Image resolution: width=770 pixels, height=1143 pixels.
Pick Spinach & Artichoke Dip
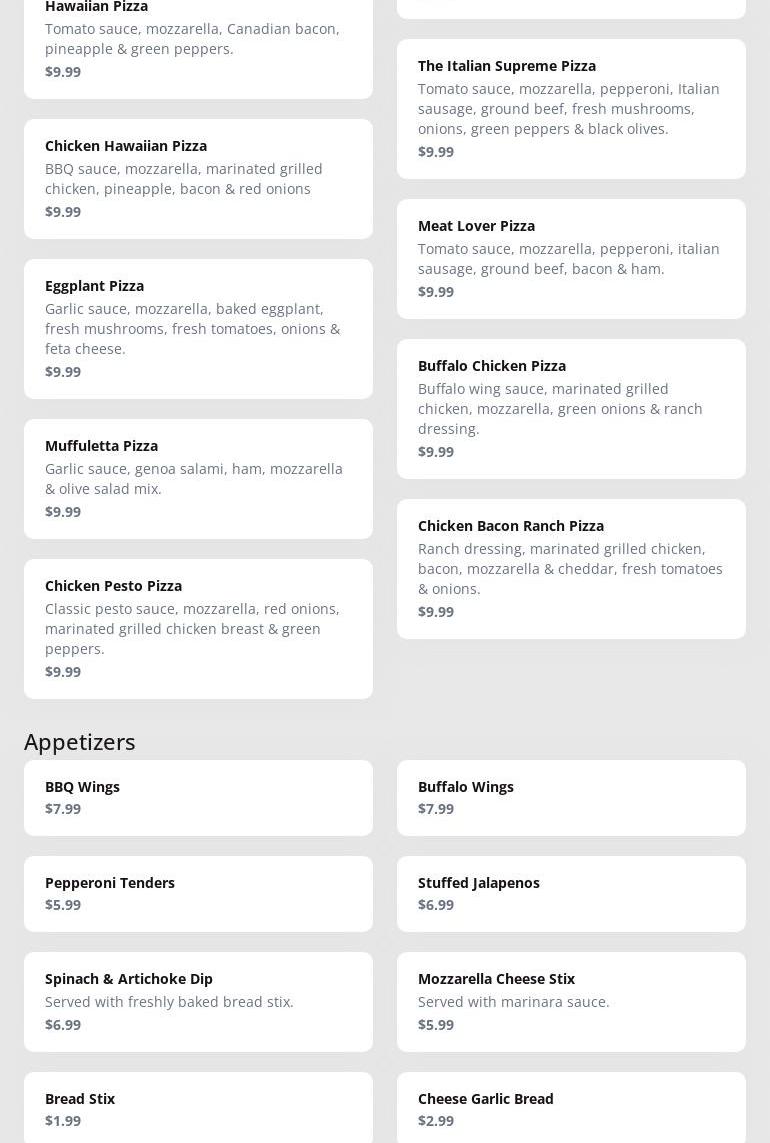(198, 1001)
